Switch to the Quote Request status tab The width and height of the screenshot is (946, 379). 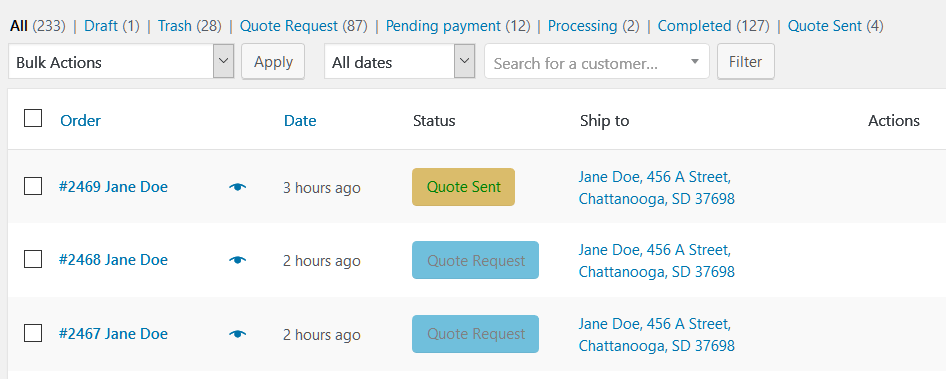[289, 26]
